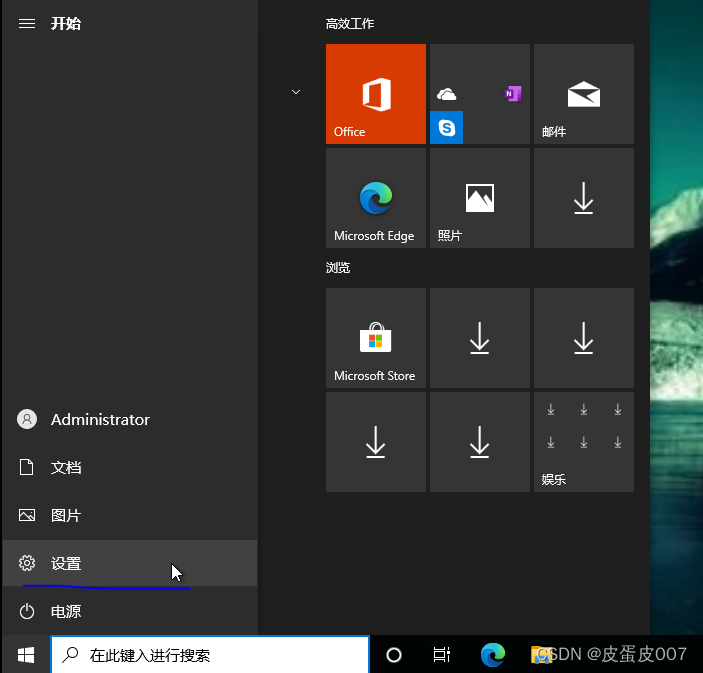Click the Windows Start button
Viewport: 703px width, 673px height.
coord(26,655)
